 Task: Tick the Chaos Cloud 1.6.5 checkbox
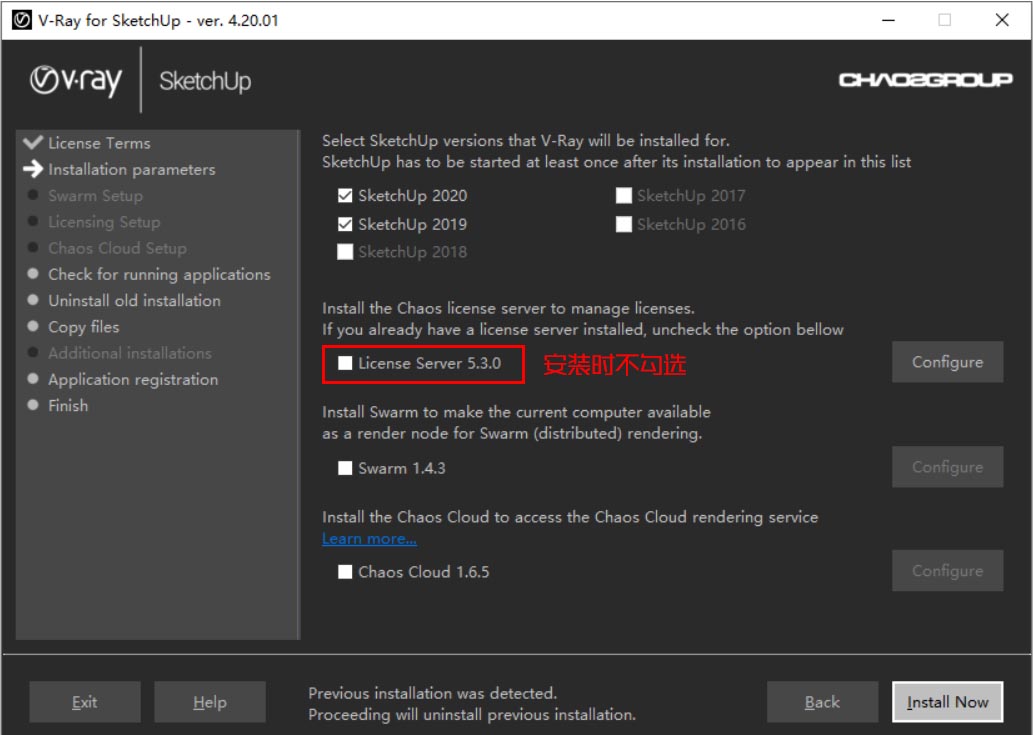[x=345, y=572]
